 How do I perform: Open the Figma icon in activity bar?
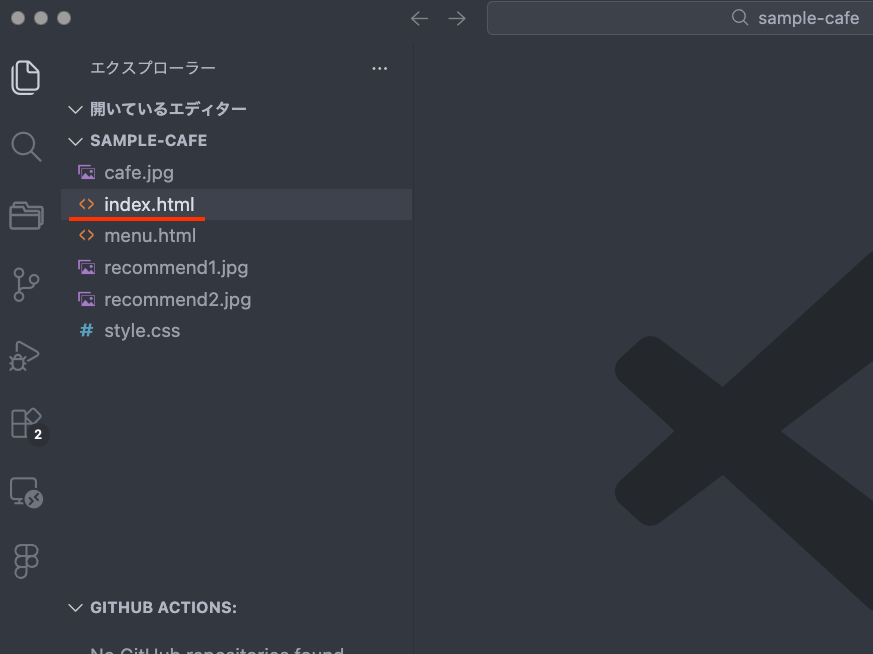coord(26,561)
